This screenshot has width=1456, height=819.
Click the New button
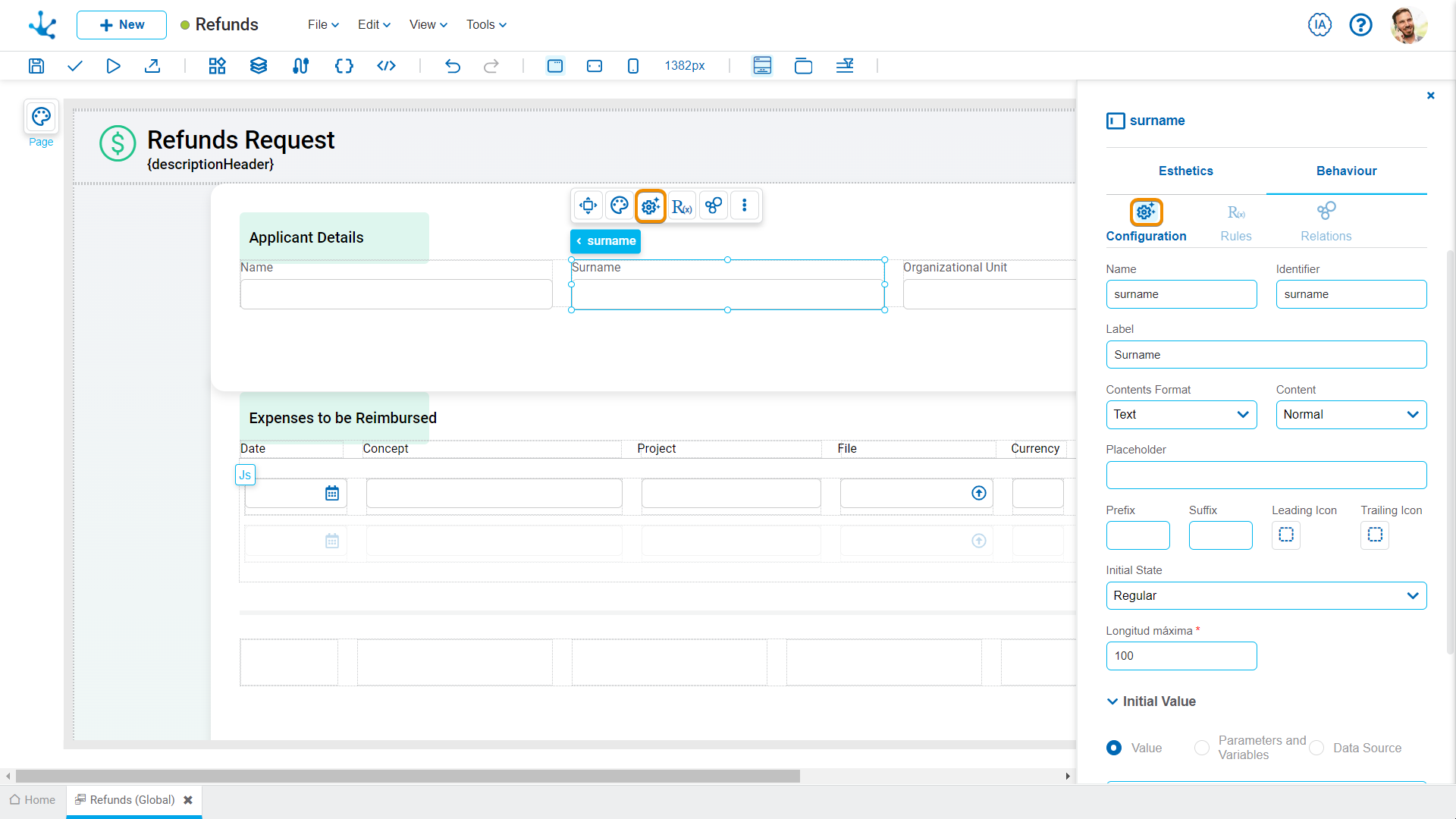pyautogui.click(x=121, y=25)
